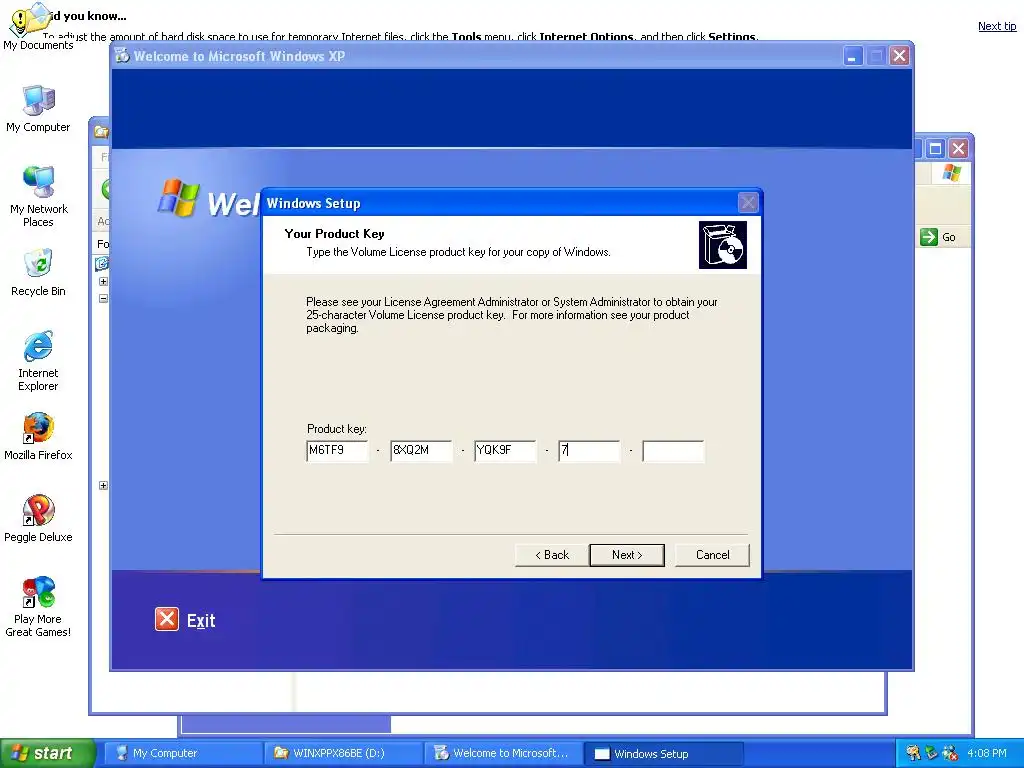This screenshot has width=1024, height=768.
Task: Click the third product key field YQK9F
Action: coord(505,451)
